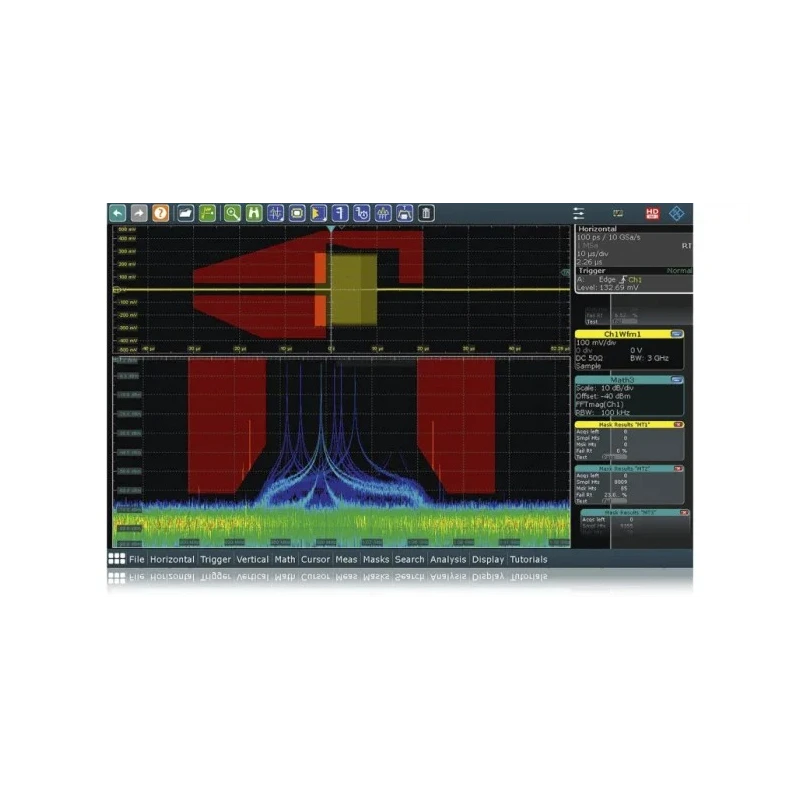Click the Math3 title bar
This screenshot has width=800, height=800.
(622, 380)
